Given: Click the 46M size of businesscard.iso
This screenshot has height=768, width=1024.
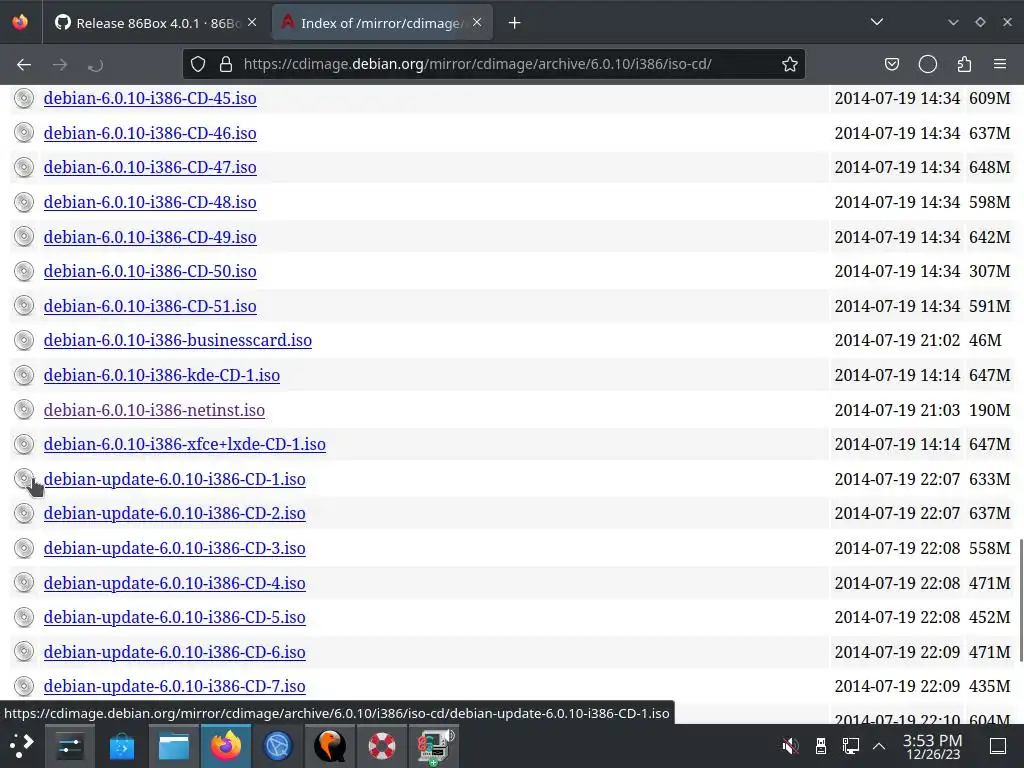Looking at the screenshot, I should [x=985, y=340].
